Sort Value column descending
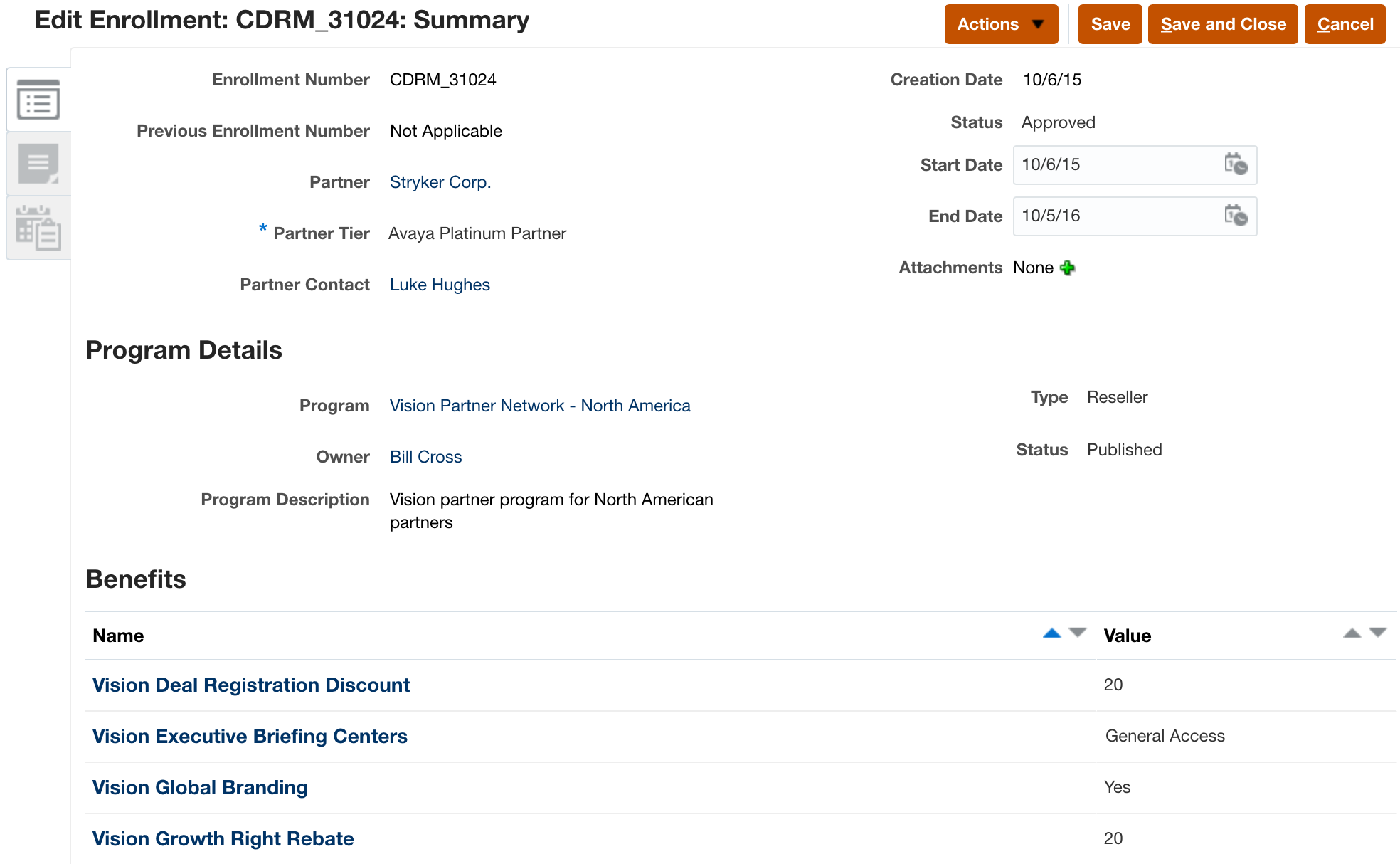Screen dimensions: 1400x864 1378,633
